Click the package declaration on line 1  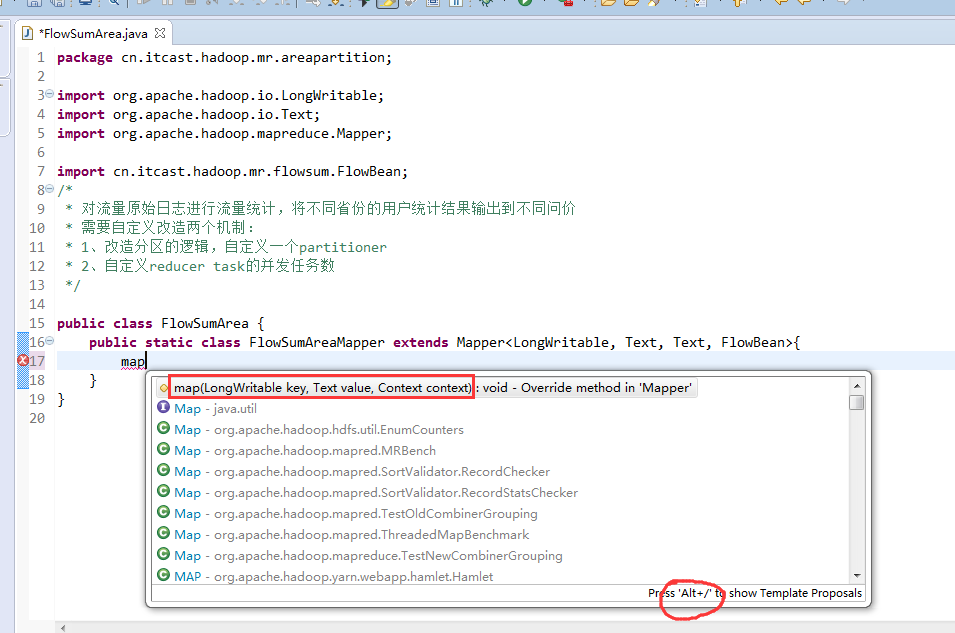(225, 57)
